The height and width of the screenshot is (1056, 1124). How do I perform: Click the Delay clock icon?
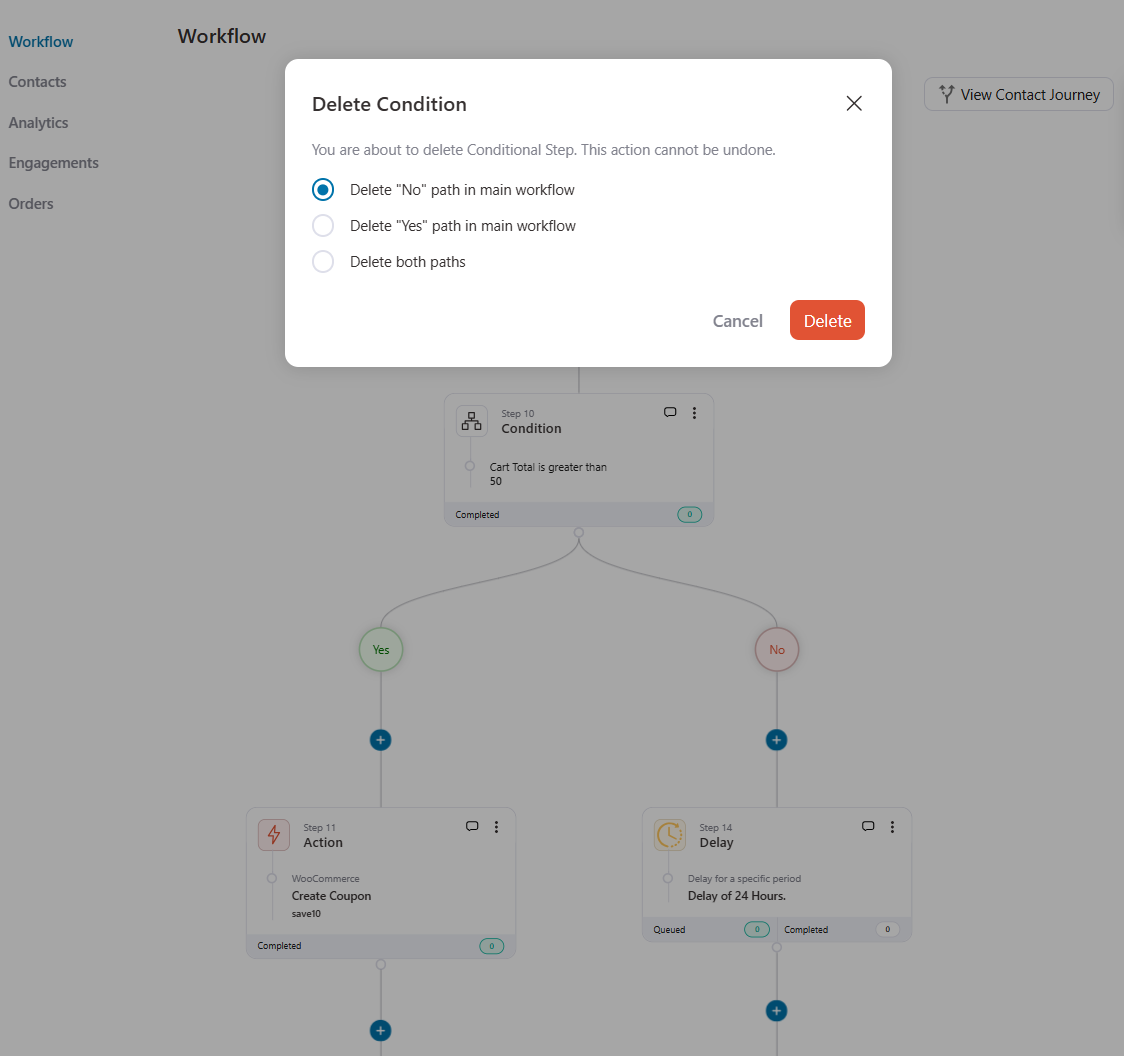pyautogui.click(x=670, y=835)
